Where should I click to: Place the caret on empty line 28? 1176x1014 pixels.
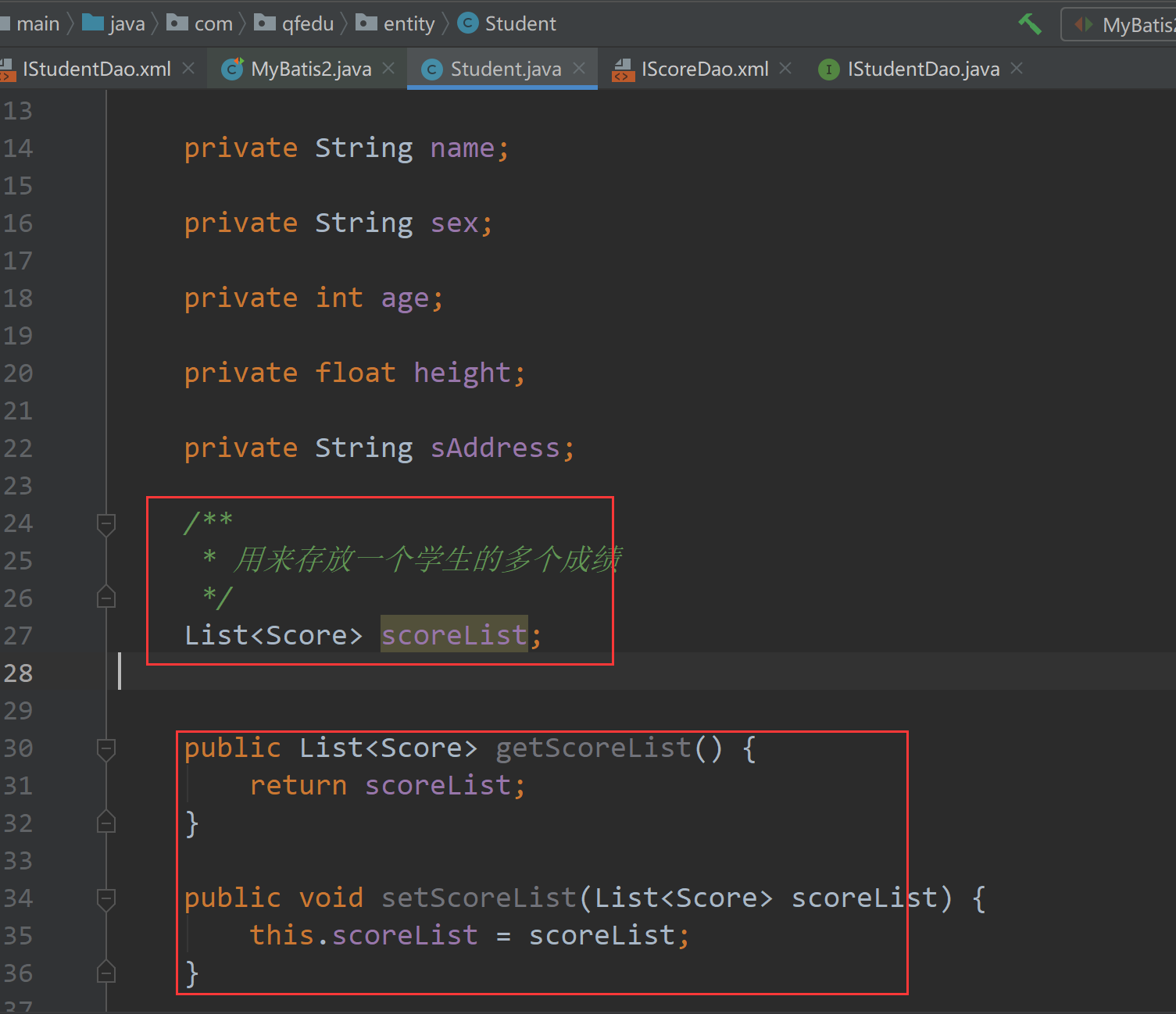click(x=234, y=673)
